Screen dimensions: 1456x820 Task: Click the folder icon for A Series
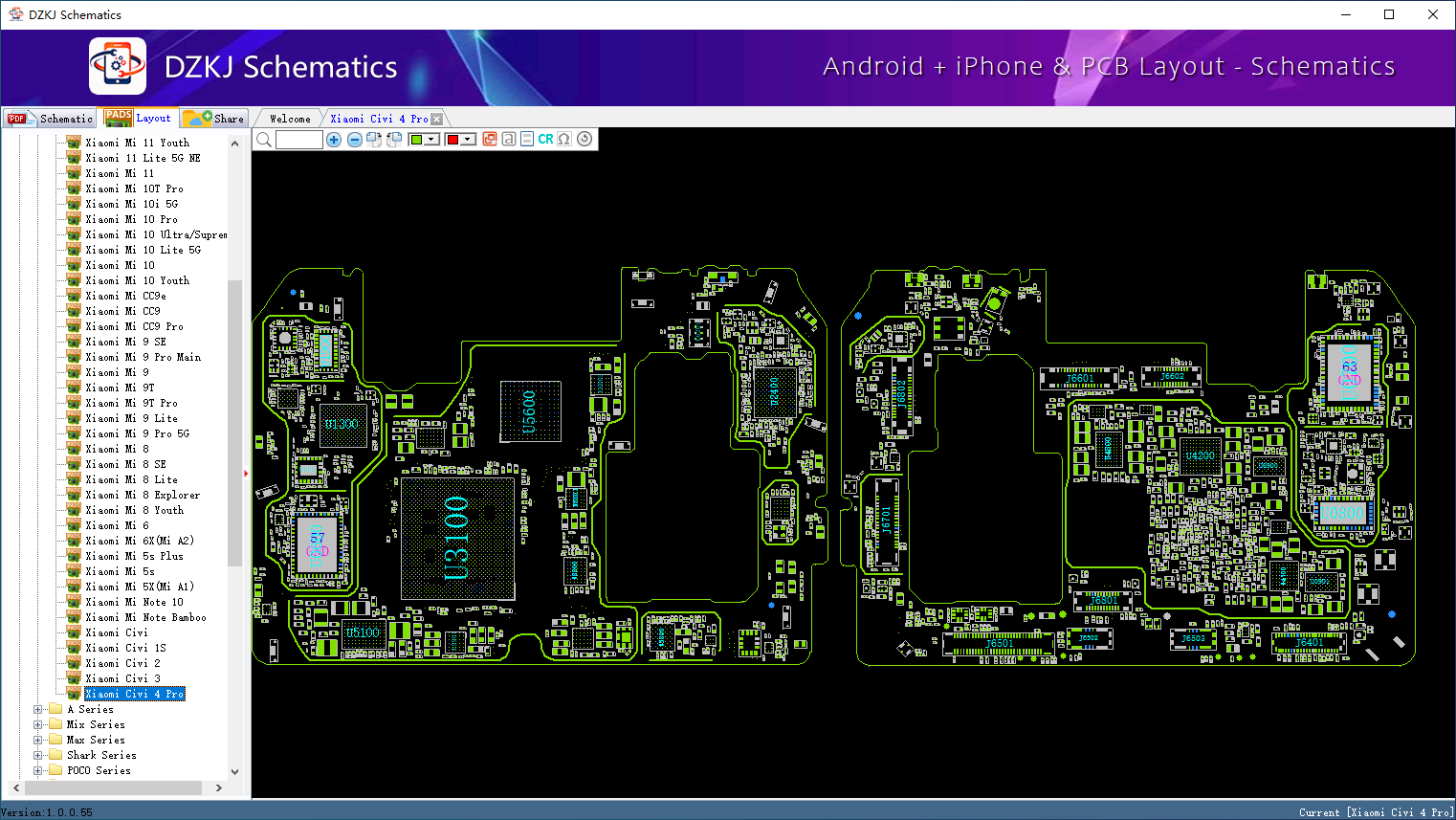point(55,709)
